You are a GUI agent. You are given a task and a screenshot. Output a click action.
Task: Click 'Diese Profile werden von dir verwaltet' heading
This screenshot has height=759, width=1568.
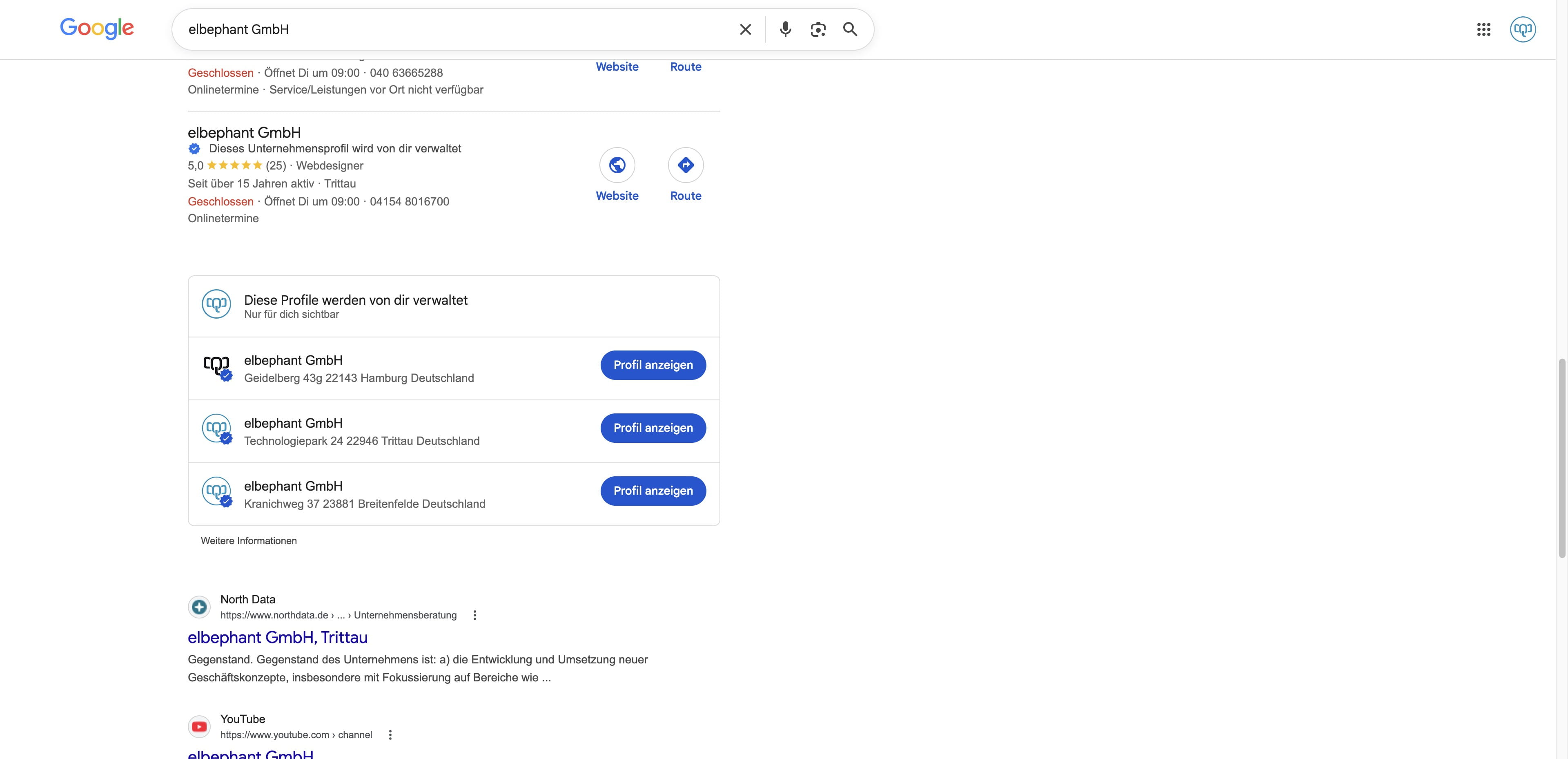click(356, 300)
